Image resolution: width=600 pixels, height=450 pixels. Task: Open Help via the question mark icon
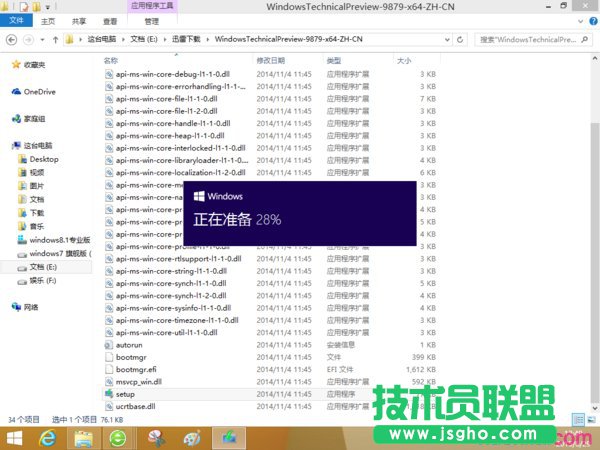[x=593, y=21]
